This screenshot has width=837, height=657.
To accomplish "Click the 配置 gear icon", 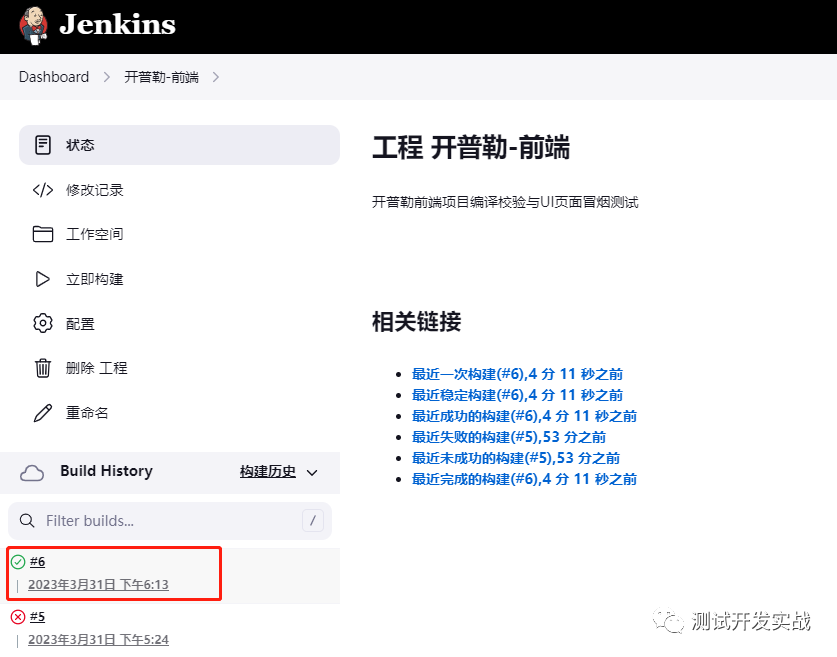I will [x=43, y=323].
